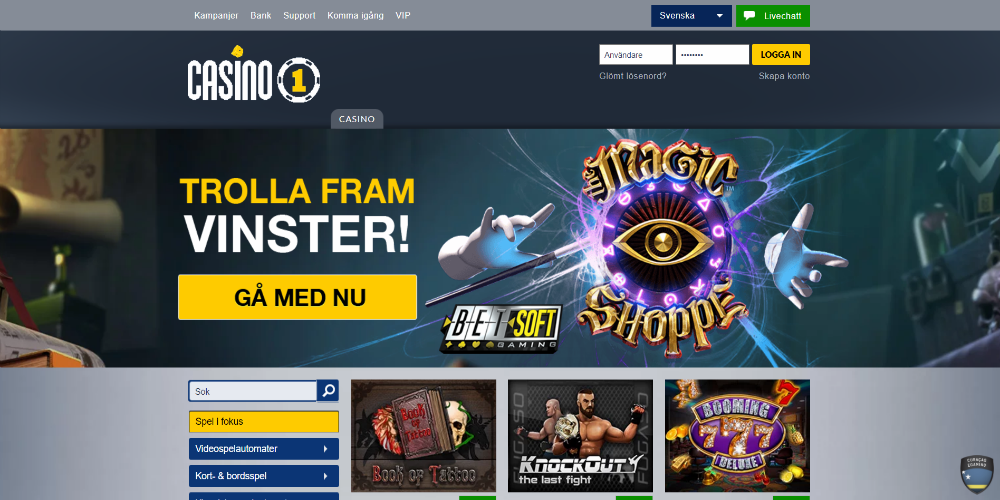Click the Betsoft Gaming logo in banner
Viewport: 1000px width, 500px height.
pos(501,328)
